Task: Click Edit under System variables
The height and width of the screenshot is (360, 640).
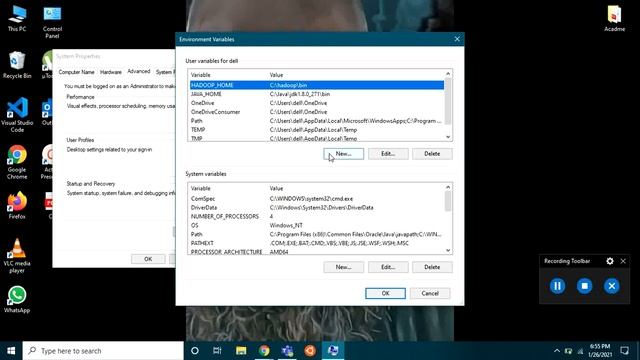Action: [x=388, y=267]
